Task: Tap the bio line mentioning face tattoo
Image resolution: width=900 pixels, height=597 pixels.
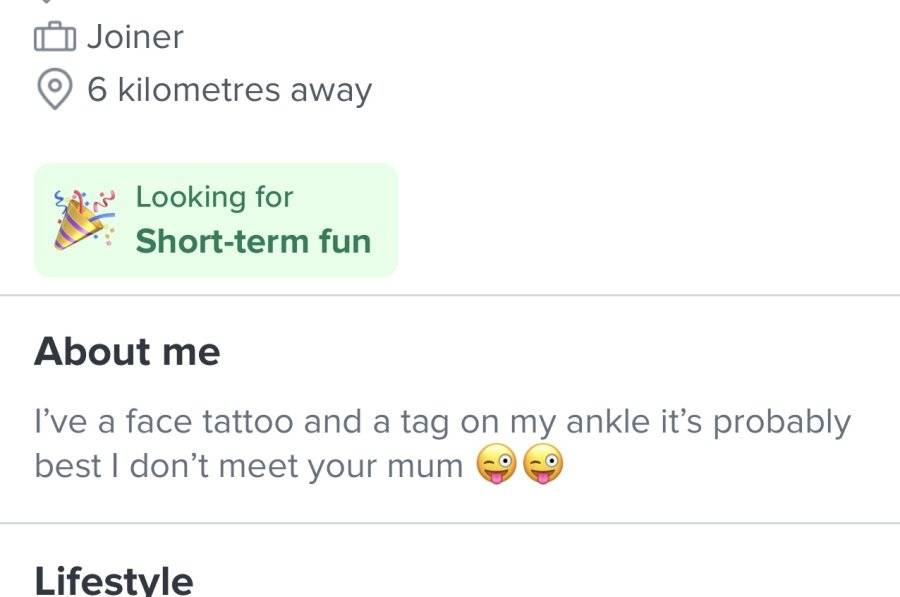Action: [442, 422]
